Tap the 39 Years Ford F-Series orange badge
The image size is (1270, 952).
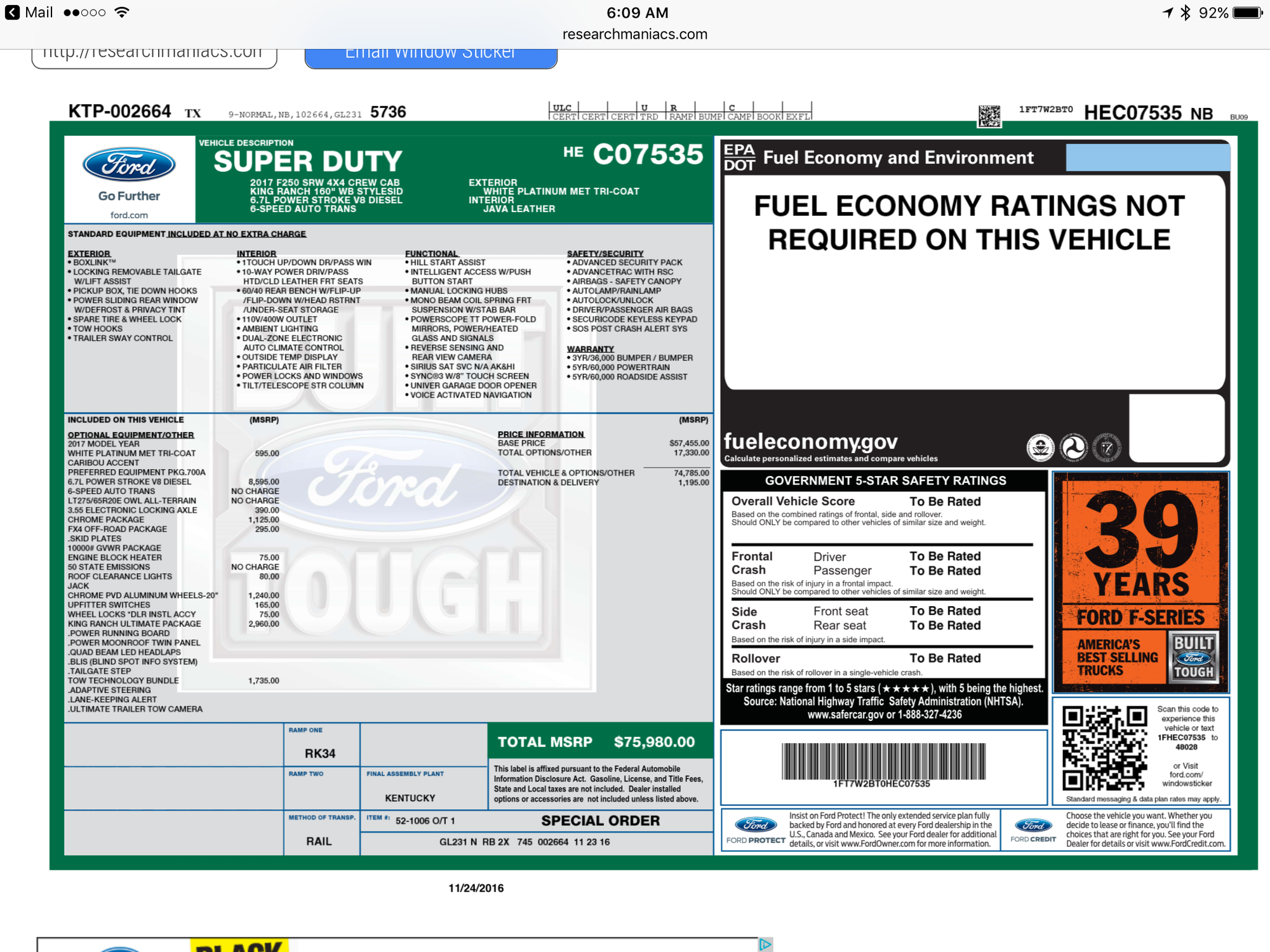click(1141, 578)
